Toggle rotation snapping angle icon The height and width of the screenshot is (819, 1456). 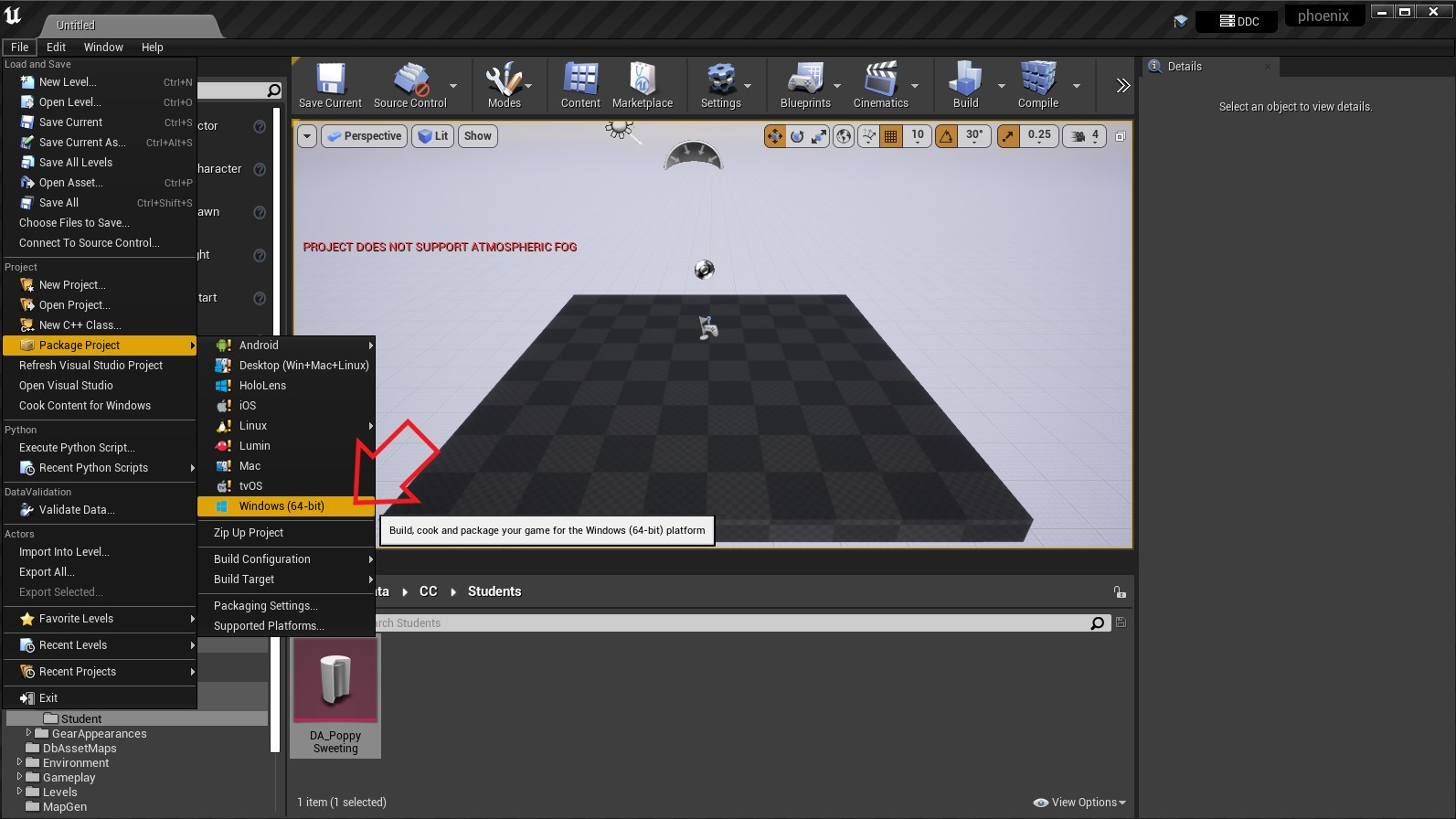tap(947, 136)
